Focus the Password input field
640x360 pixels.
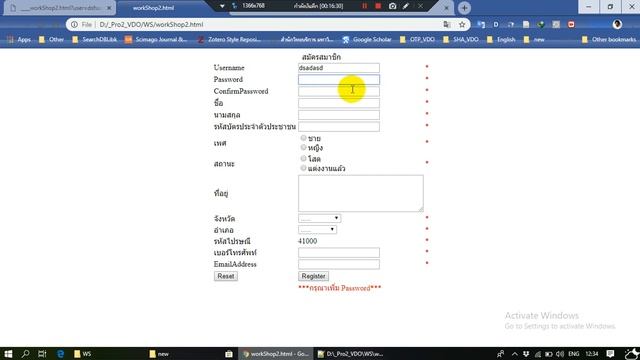(339, 80)
